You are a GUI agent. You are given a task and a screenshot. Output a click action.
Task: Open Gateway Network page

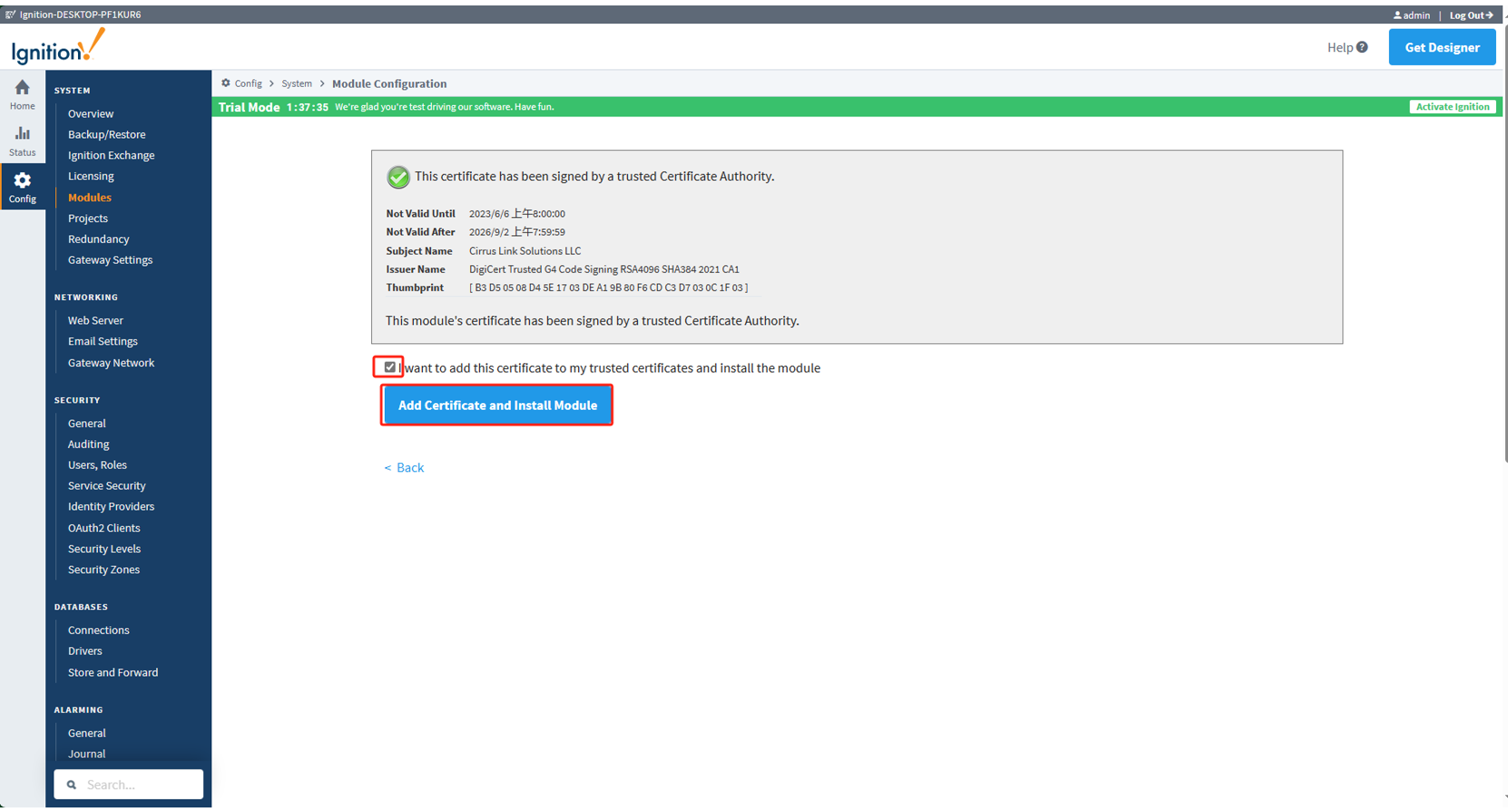pyautogui.click(x=111, y=363)
